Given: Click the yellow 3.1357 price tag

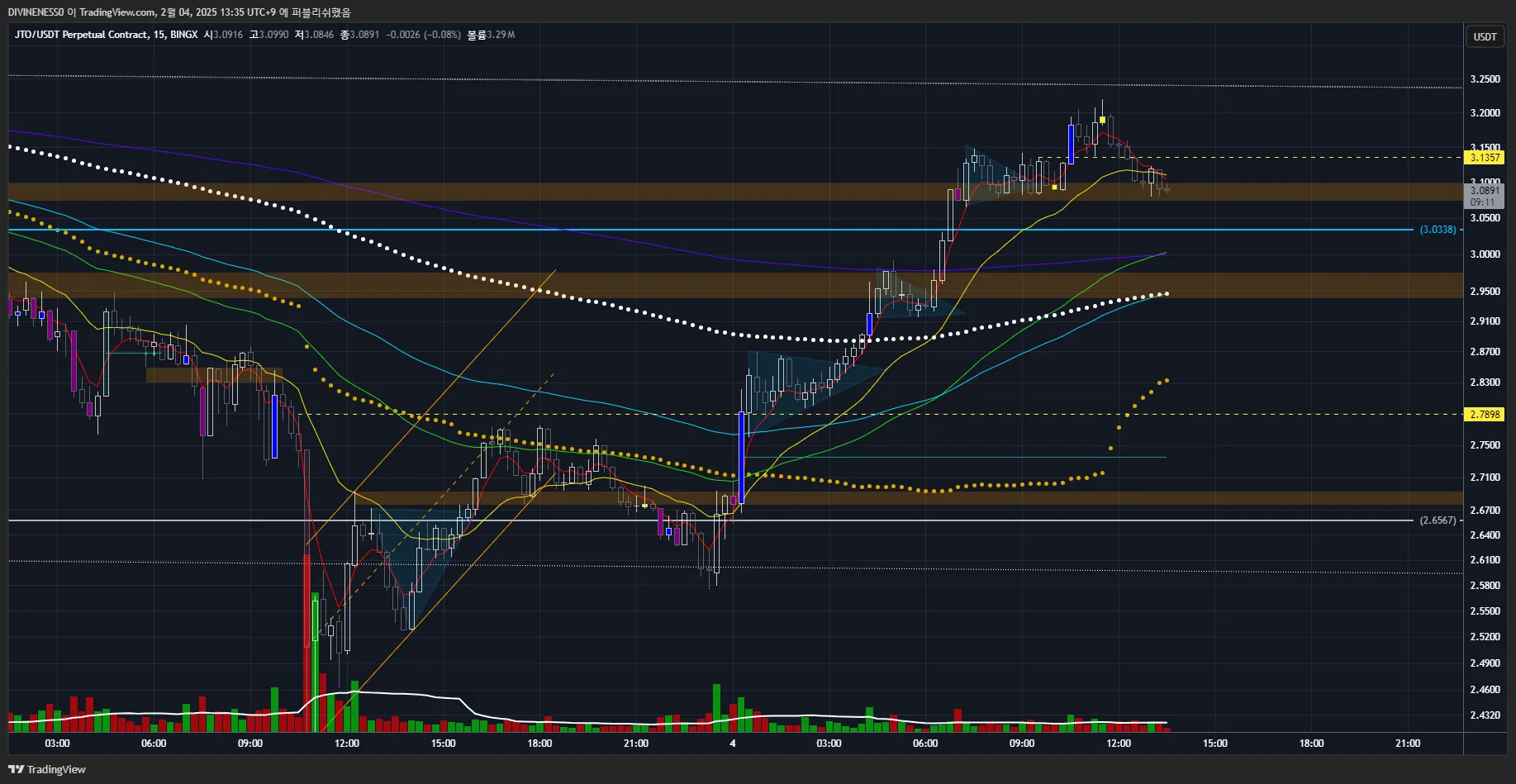Looking at the screenshot, I should pos(1485,158).
